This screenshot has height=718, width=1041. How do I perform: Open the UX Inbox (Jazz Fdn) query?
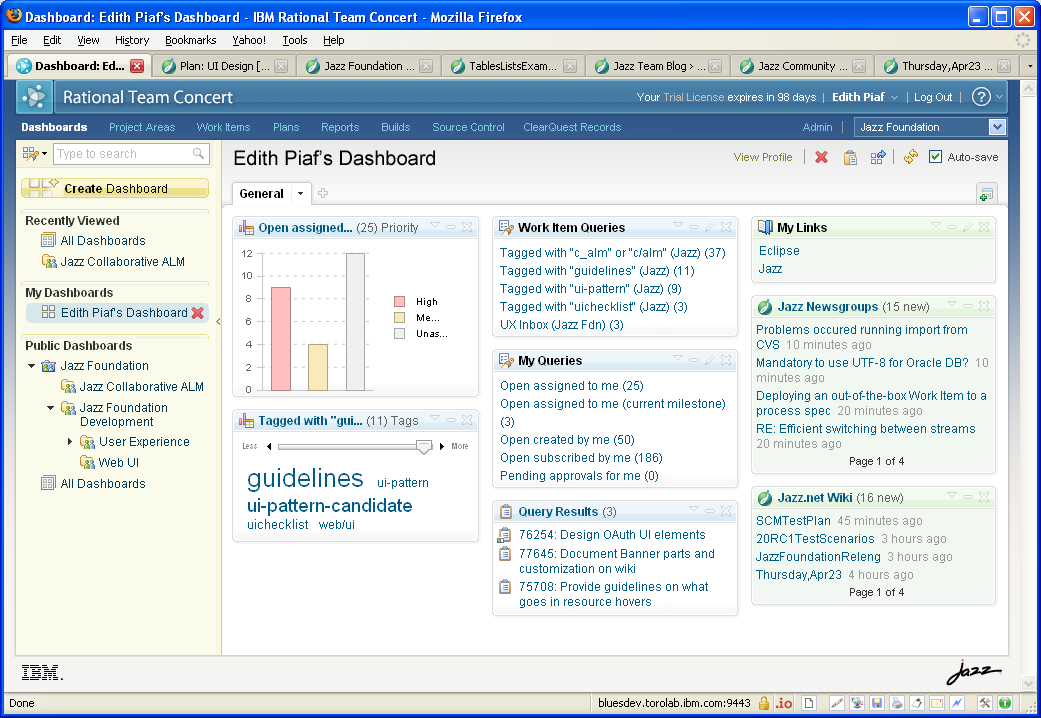pyautogui.click(x=562, y=325)
